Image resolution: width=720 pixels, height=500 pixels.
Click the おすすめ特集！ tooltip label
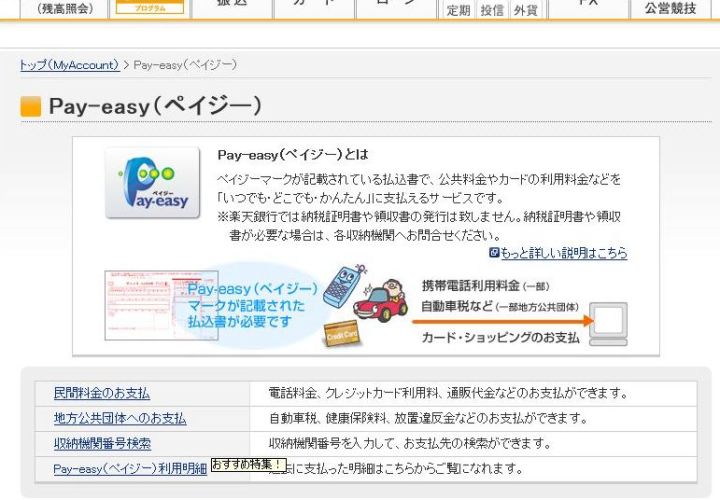[248, 465]
